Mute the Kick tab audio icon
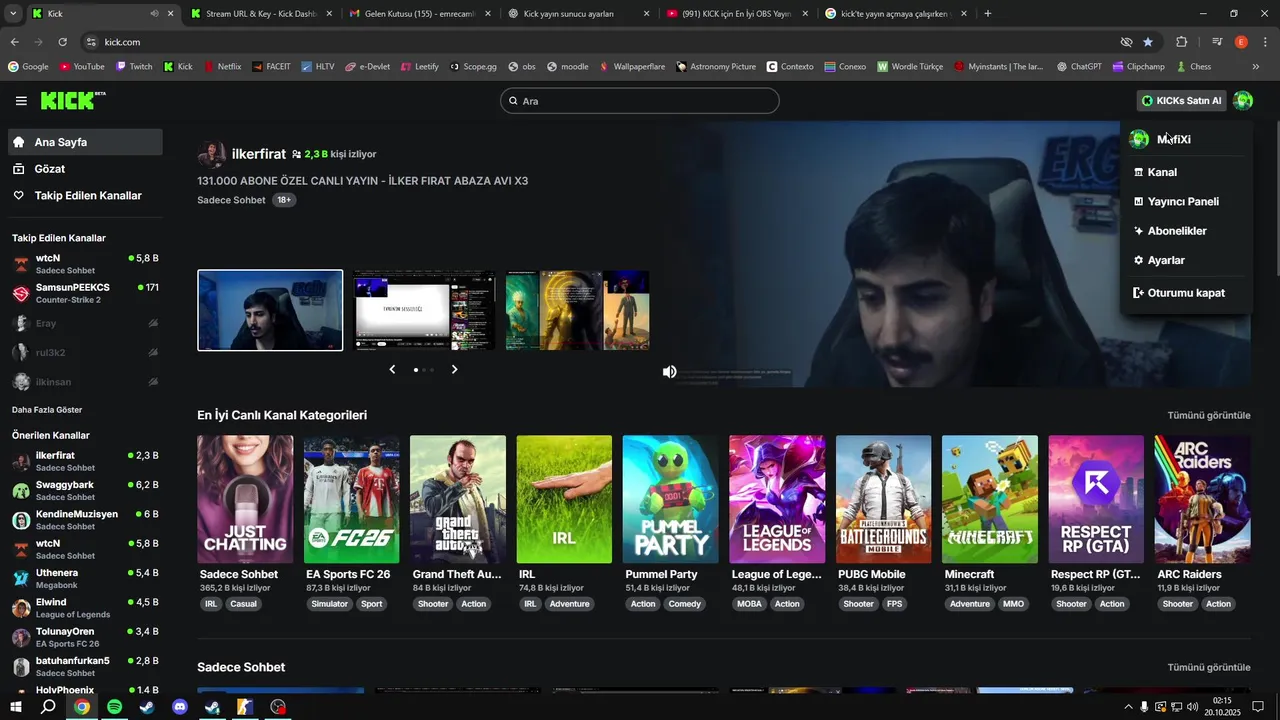 click(154, 14)
